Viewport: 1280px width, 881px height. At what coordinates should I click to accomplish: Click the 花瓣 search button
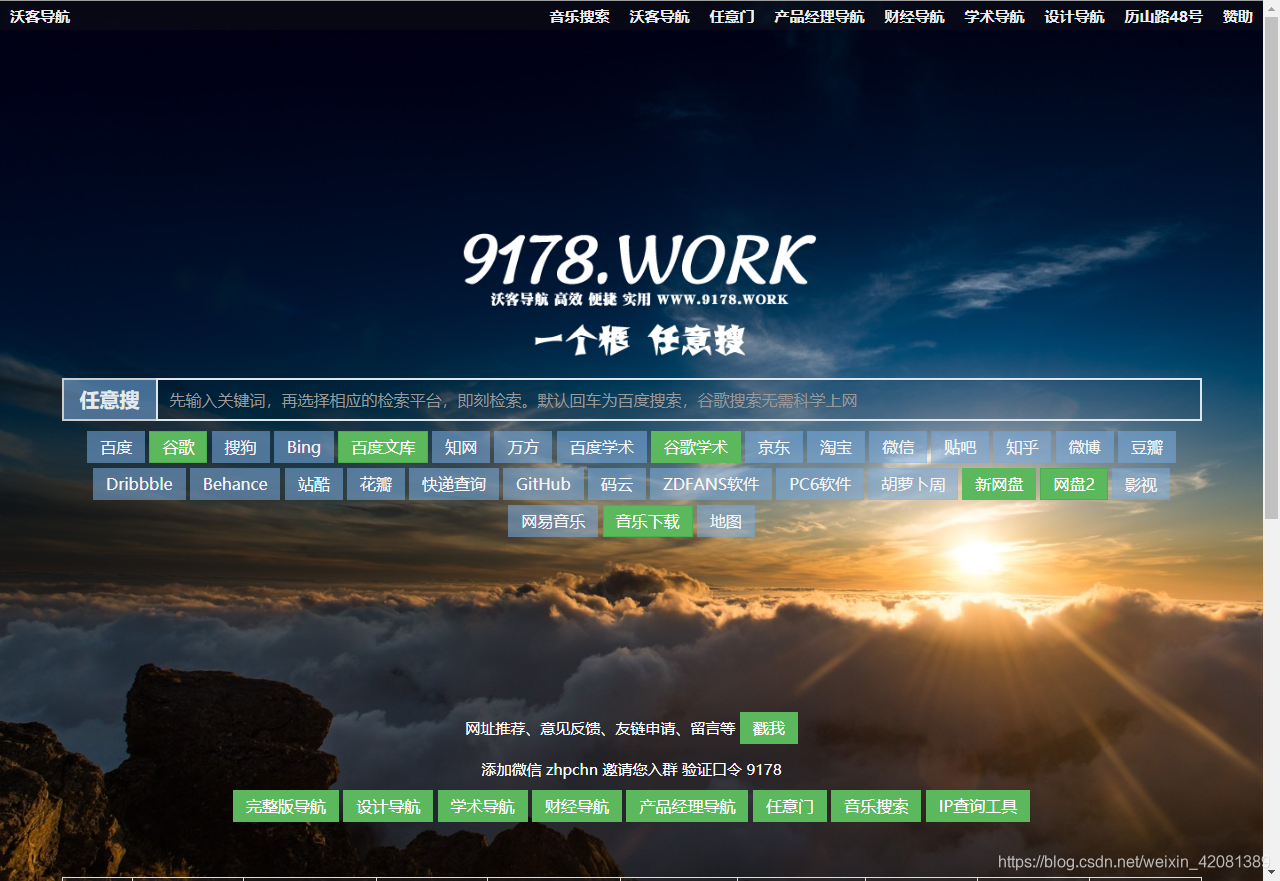[x=375, y=484]
